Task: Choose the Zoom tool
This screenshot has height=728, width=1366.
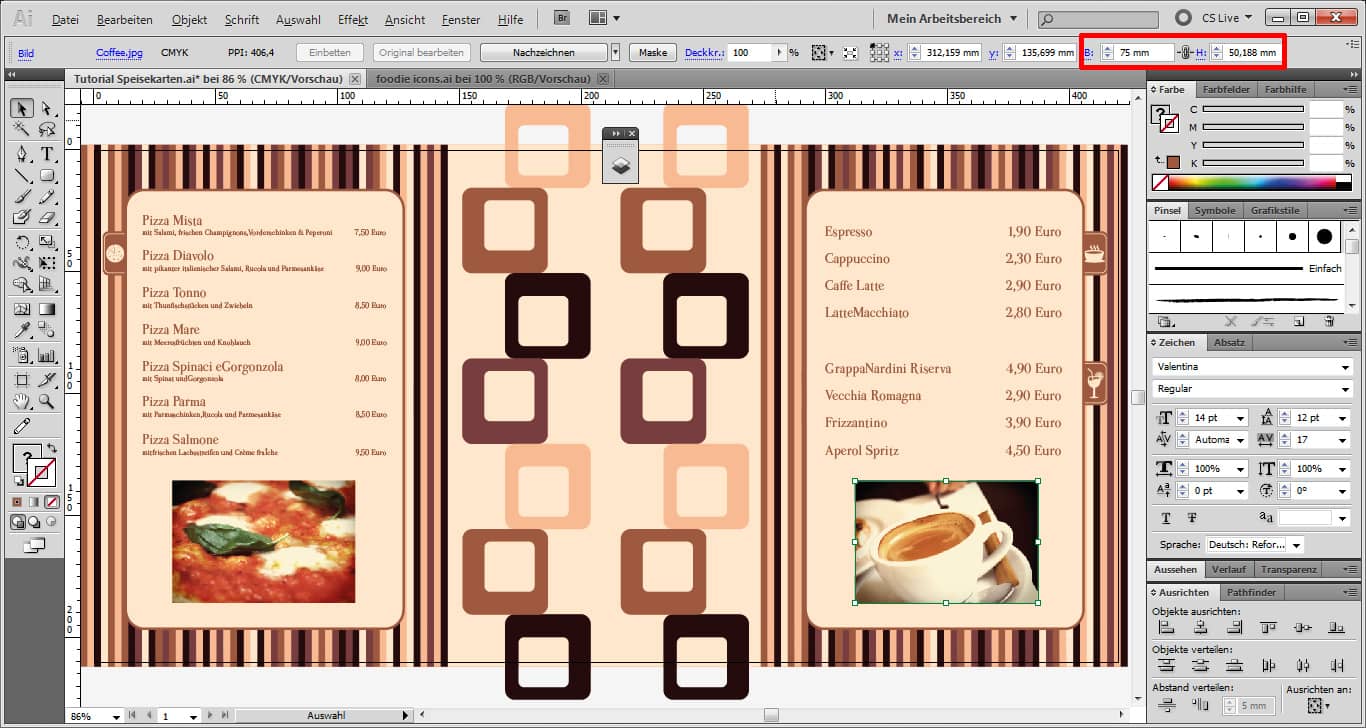Action: coord(46,402)
